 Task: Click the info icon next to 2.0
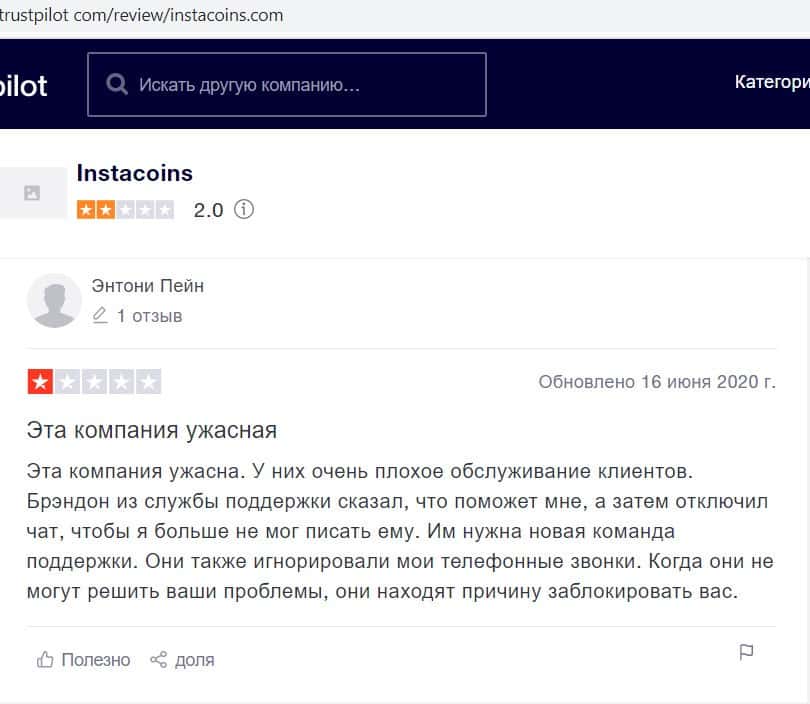[x=244, y=210]
